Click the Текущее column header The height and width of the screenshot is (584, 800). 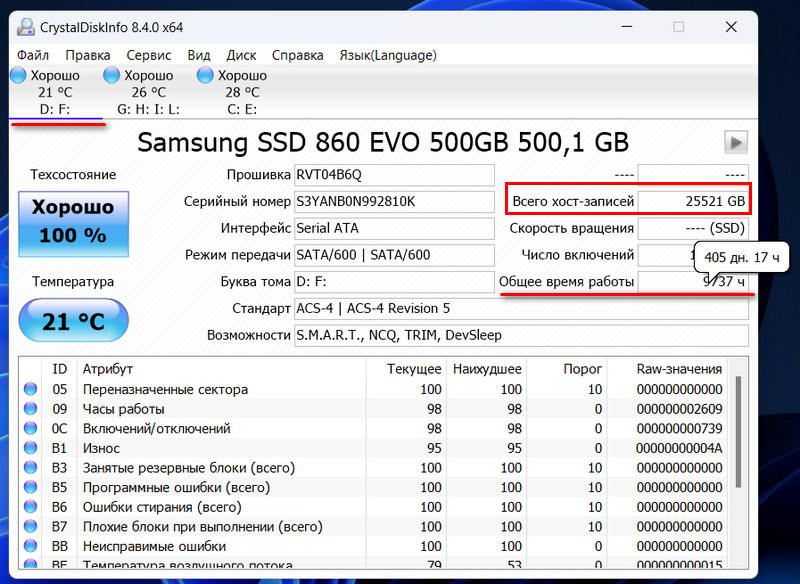(406, 369)
